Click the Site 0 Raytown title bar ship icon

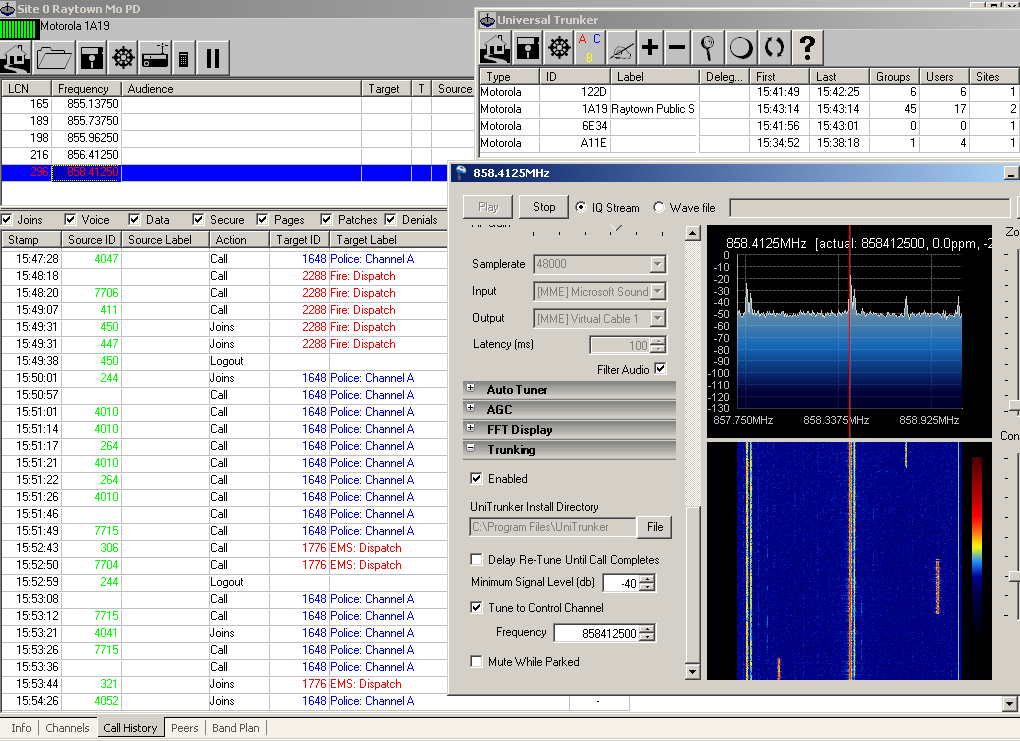[x=7, y=8]
